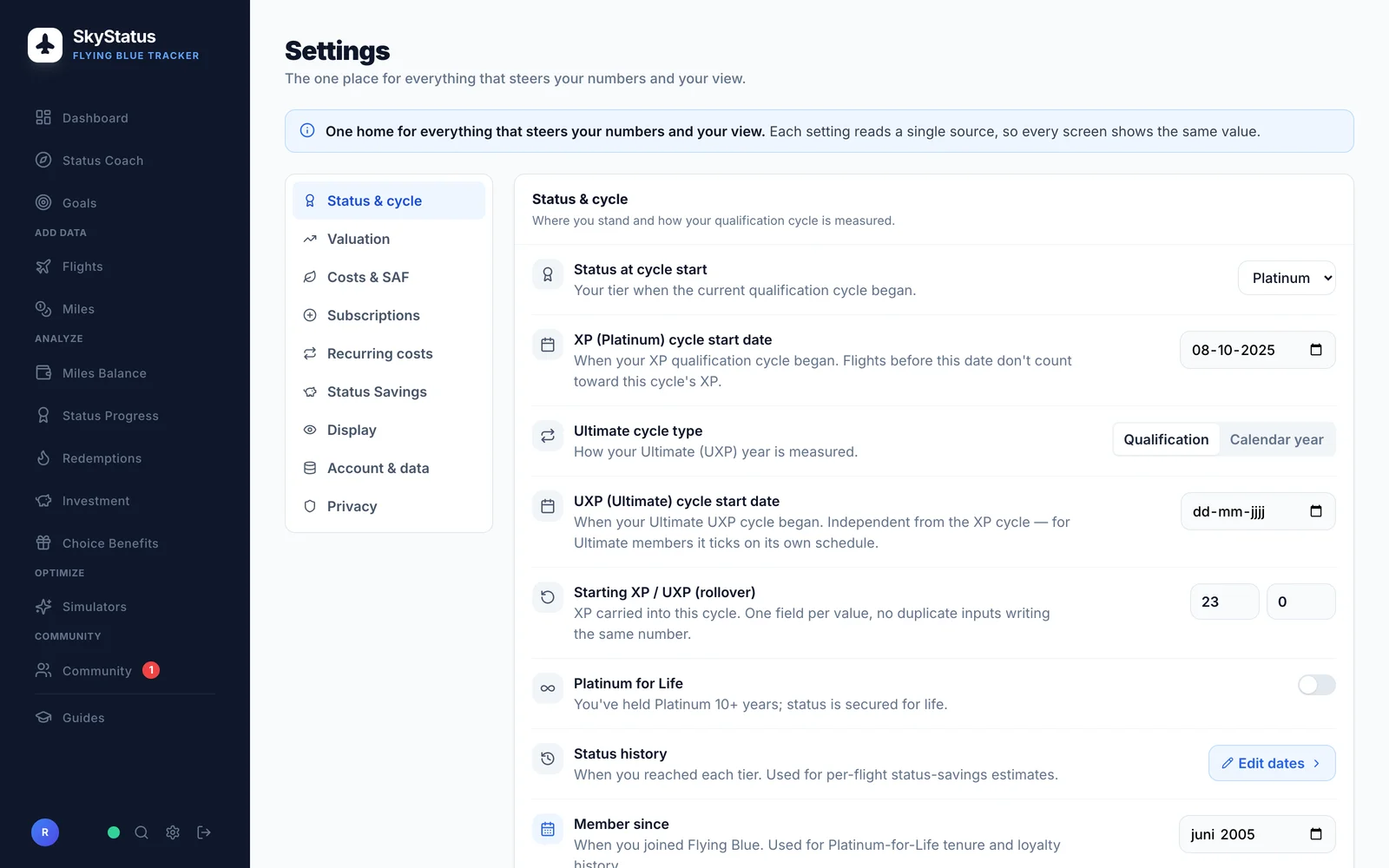Select Qualification cycle type

coord(1166,439)
